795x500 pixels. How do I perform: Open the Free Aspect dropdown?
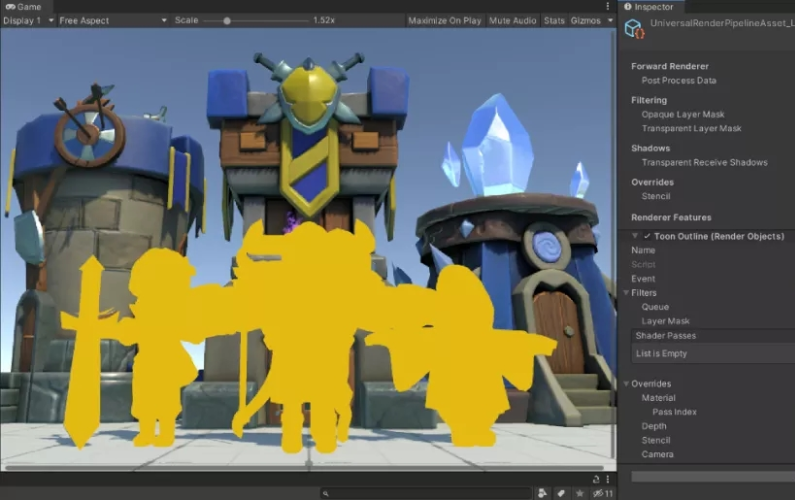pos(113,20)
